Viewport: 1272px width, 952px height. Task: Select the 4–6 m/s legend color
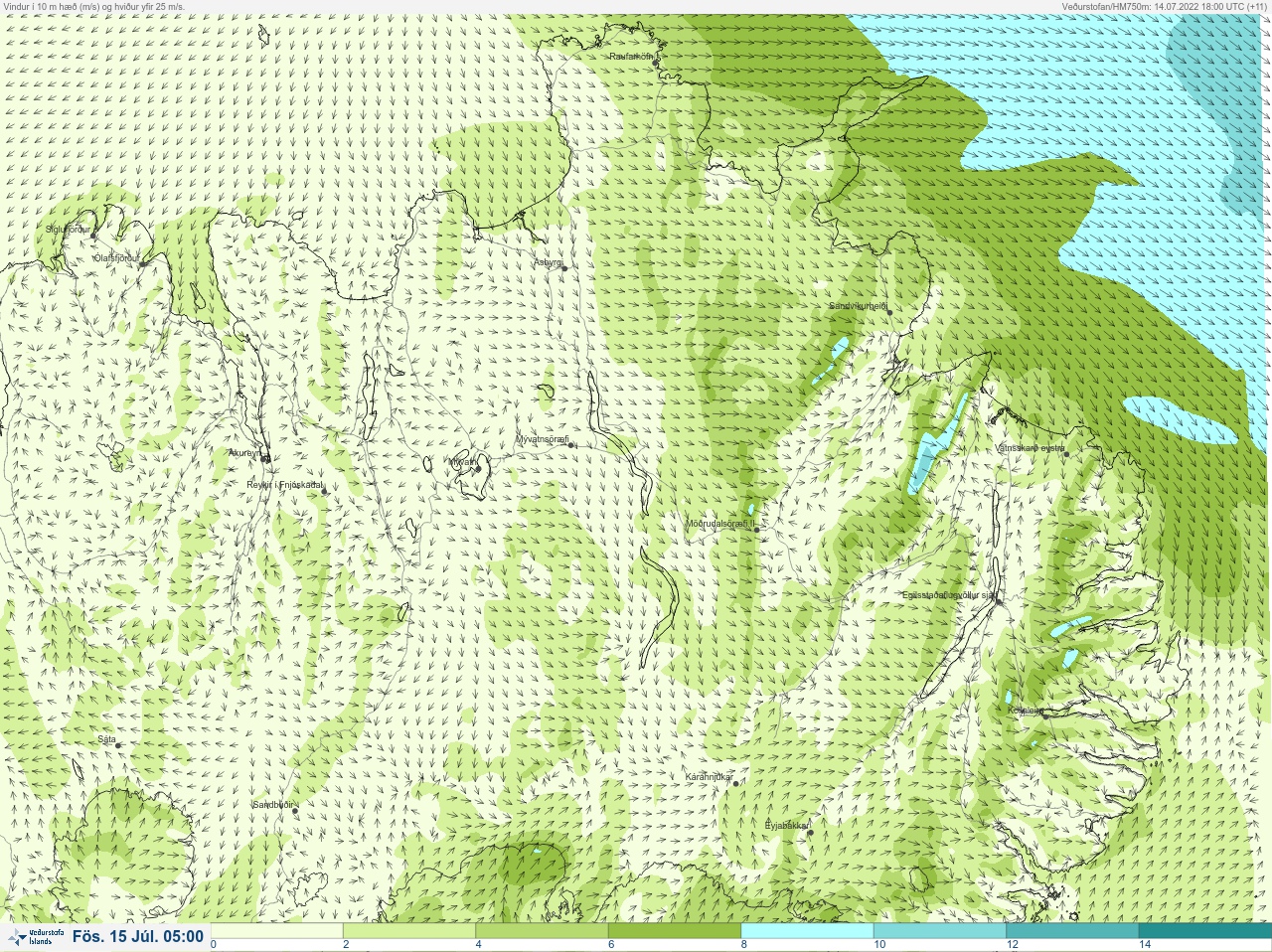[542, 932]
